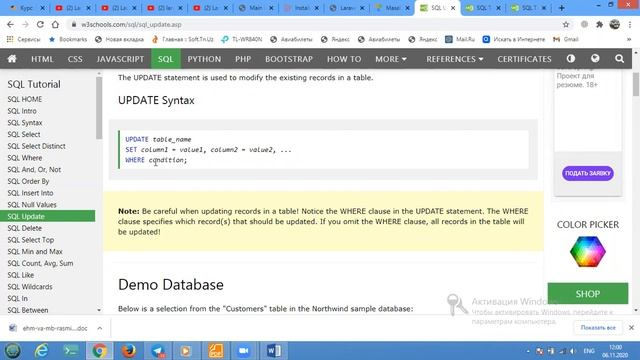Bookmark page with star icon
The width and height of the screenshot is (640, 360).
coord(566,24)
